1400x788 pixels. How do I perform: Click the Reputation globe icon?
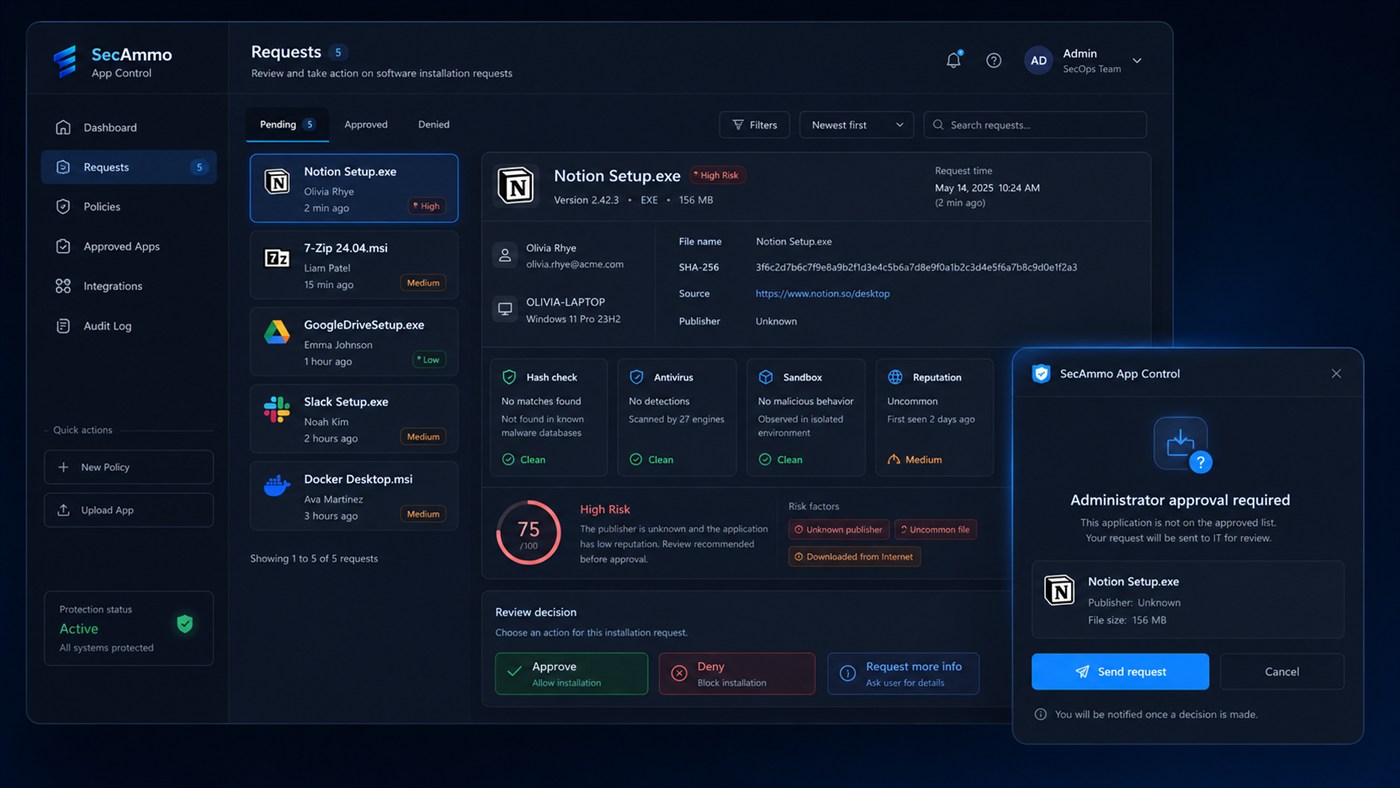point(895,377)
